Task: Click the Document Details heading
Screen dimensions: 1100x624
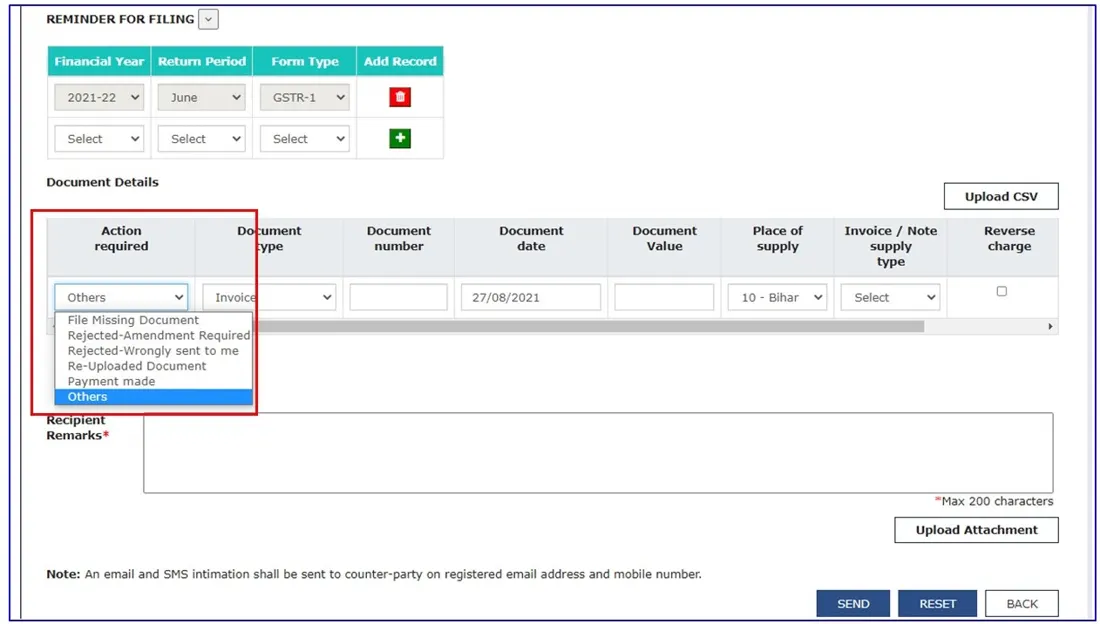Action: pos(102,182)
